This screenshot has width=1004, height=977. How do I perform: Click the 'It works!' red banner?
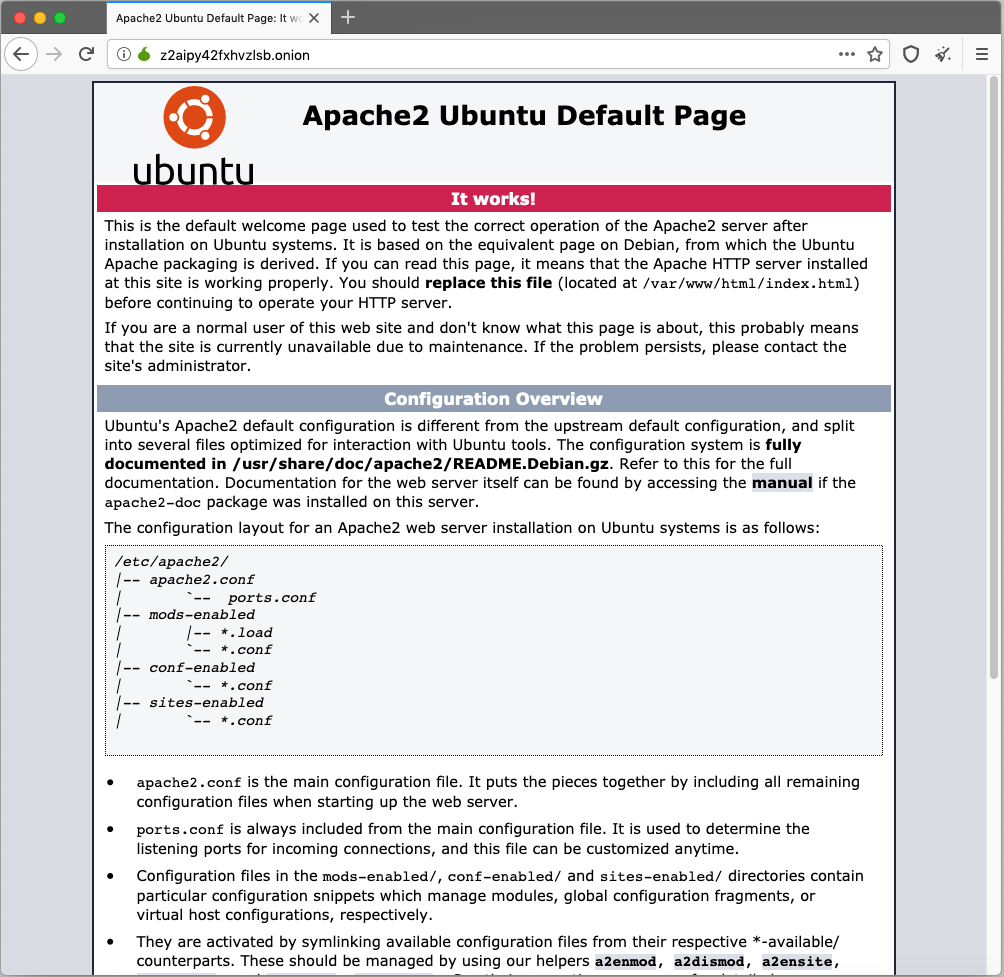(493, 199)
